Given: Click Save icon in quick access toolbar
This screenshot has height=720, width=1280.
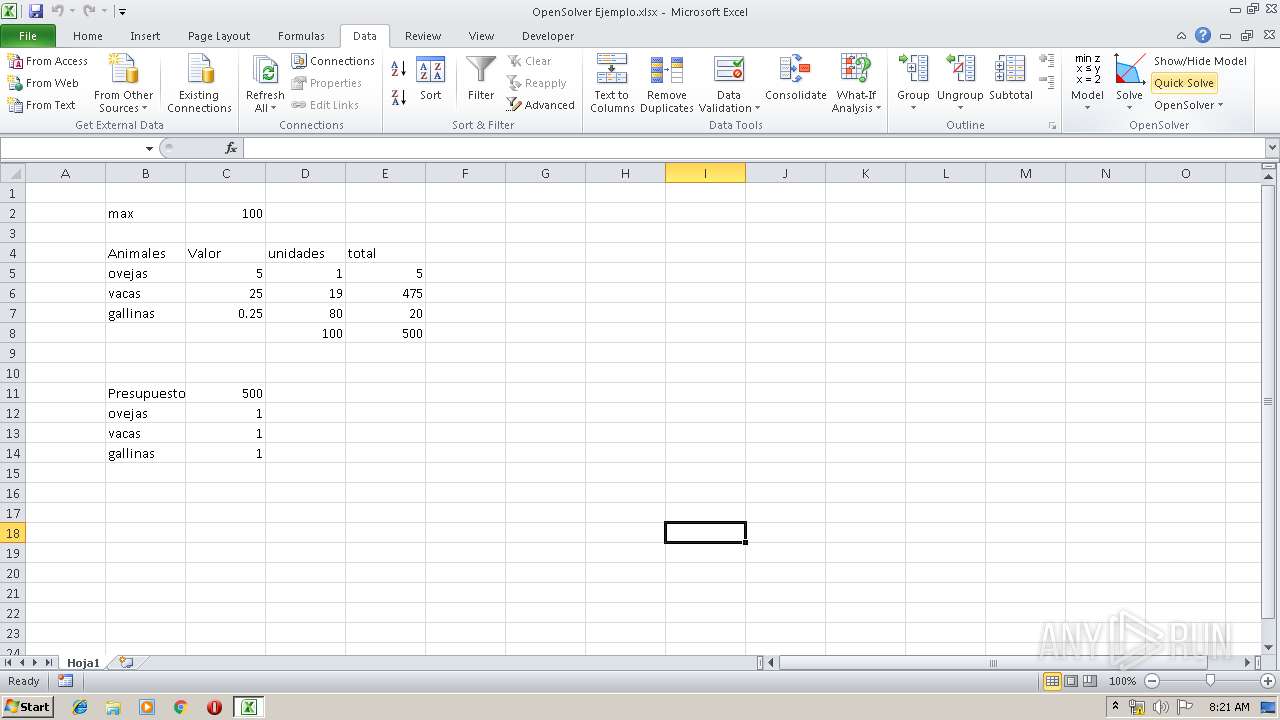Looking at the screenshot, I should click(36, 11).
